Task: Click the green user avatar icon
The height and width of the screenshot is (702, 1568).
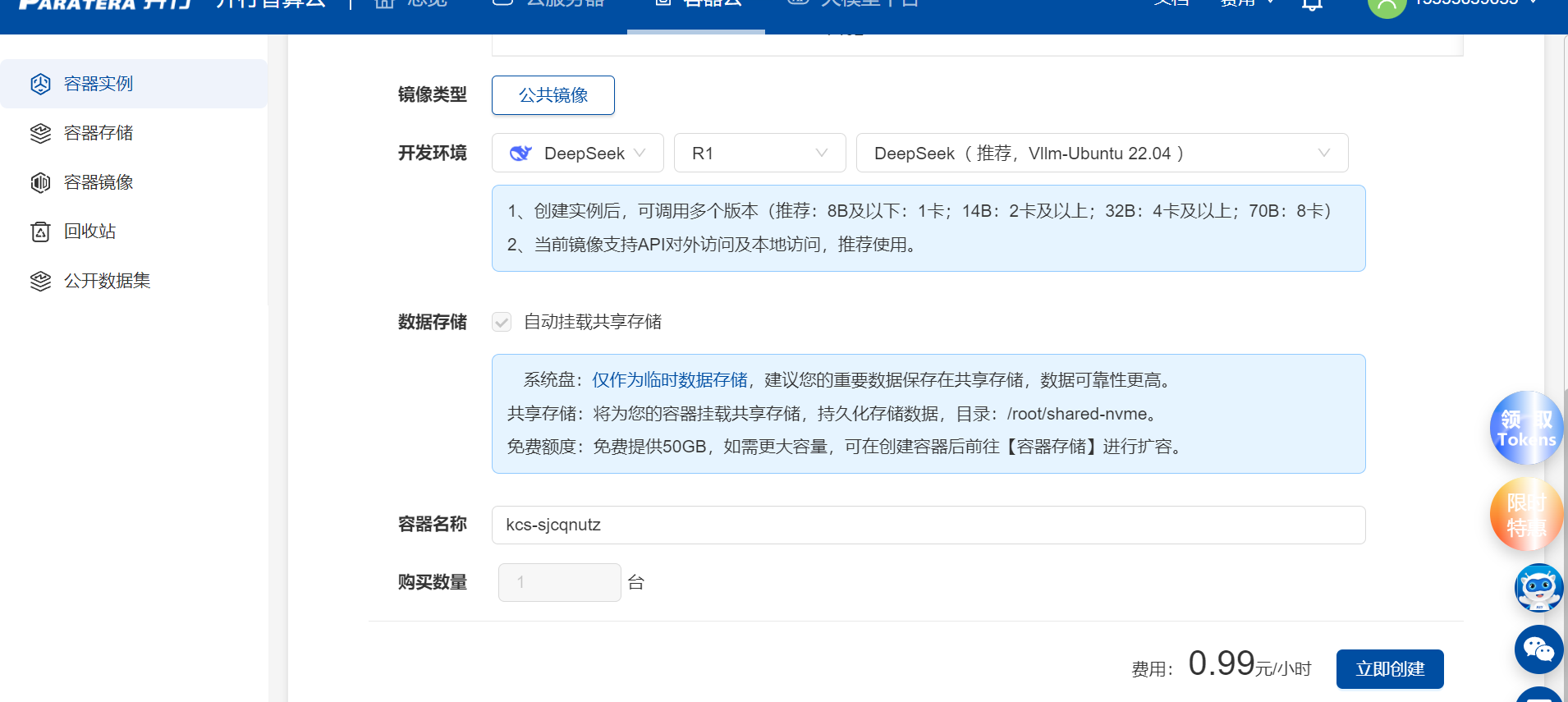Action: [x=1387, y=5]
